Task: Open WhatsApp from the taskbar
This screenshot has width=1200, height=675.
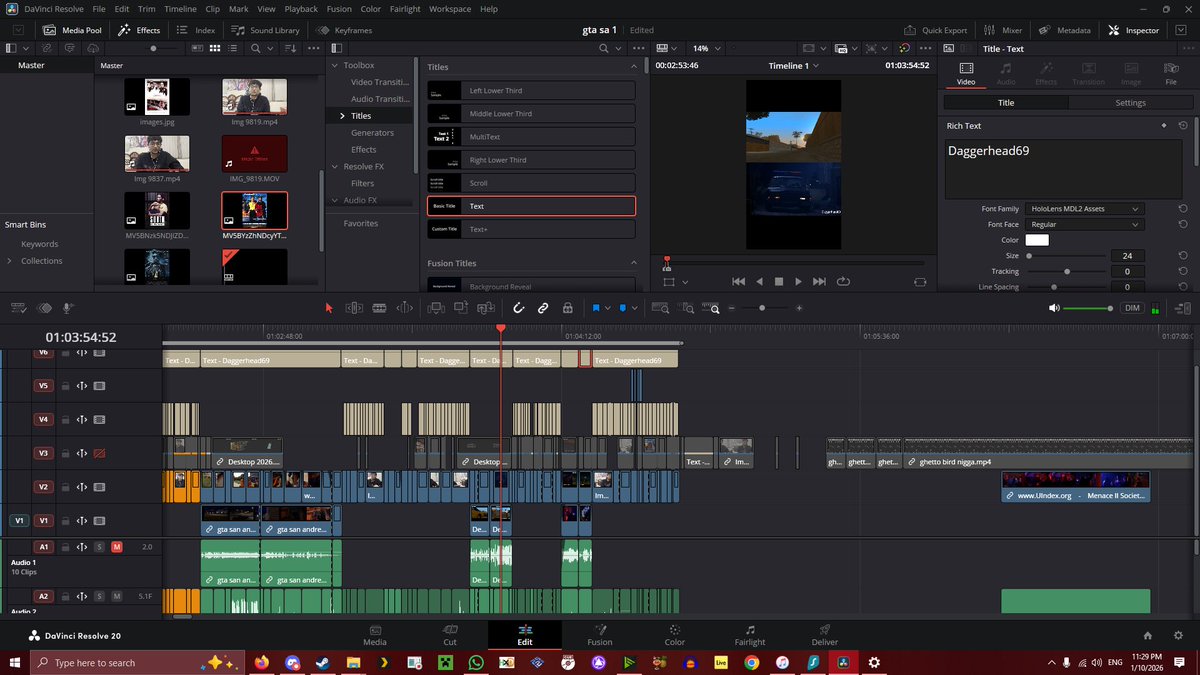Action: pyautogui.click(x=475, y=662)
